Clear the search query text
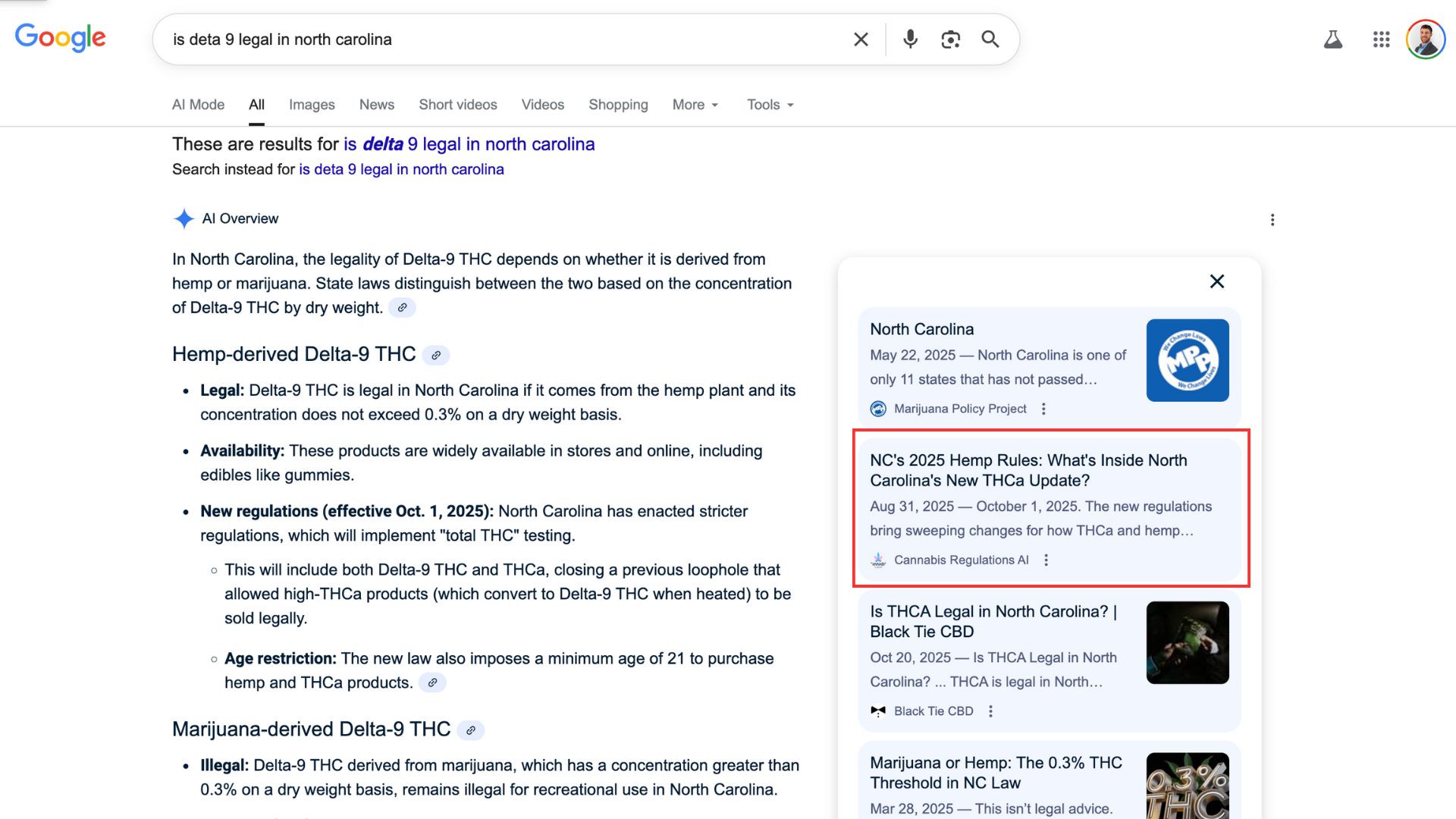 [861, 39]
